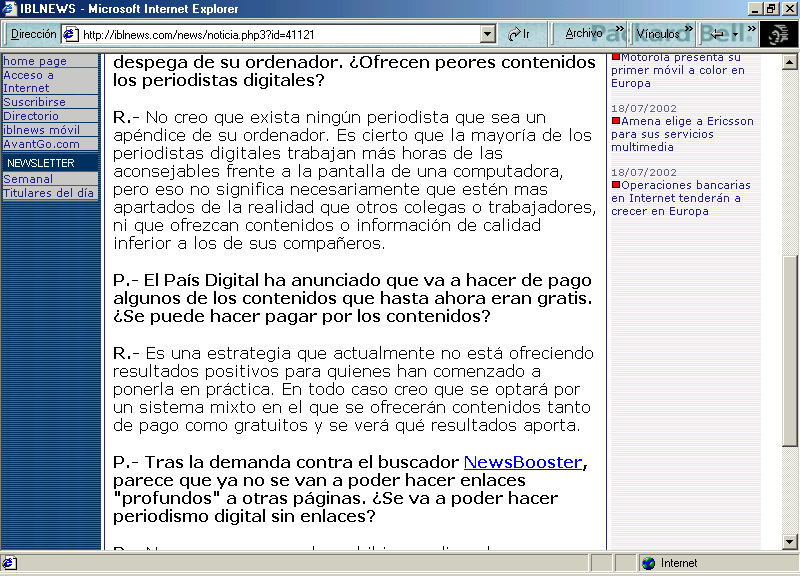Screen dimensions: 800x576
Task: Select Titulares del día newsletter link
Action: 48,193
